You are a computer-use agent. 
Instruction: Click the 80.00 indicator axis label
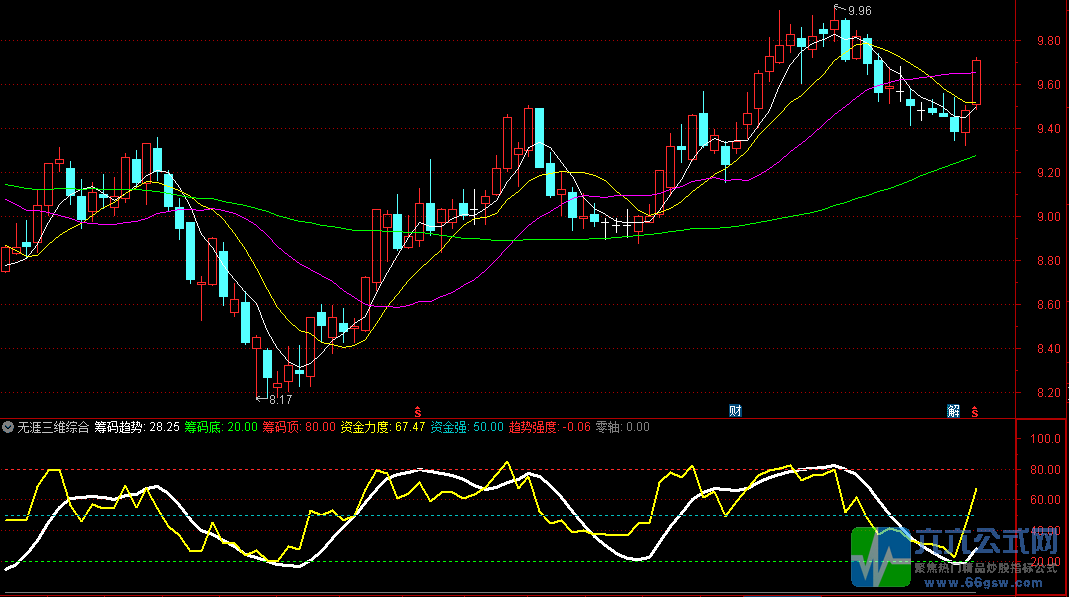click(1045, 470)
